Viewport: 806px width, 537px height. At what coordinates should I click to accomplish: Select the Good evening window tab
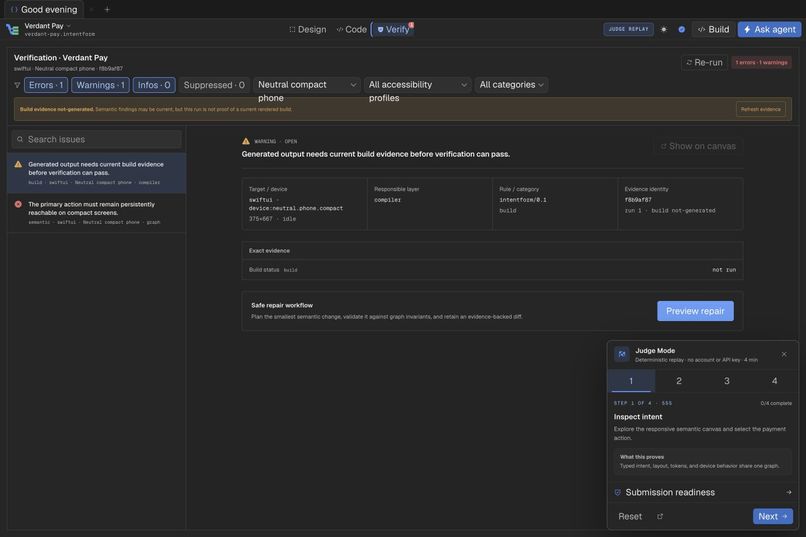pyautogui.click(x=44, y=9)
